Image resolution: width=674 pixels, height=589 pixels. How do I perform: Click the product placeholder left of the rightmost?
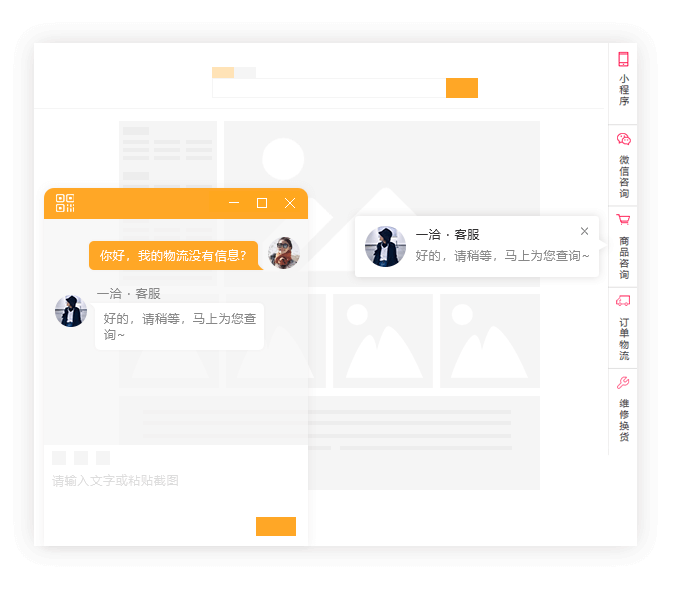(383, 341)
